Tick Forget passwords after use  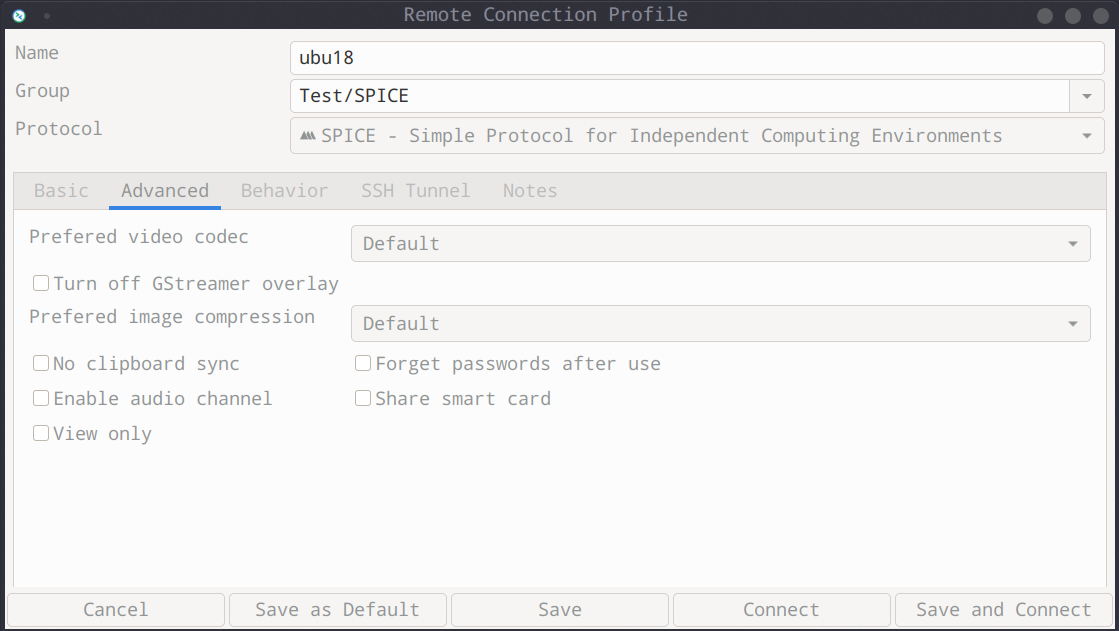363,364
